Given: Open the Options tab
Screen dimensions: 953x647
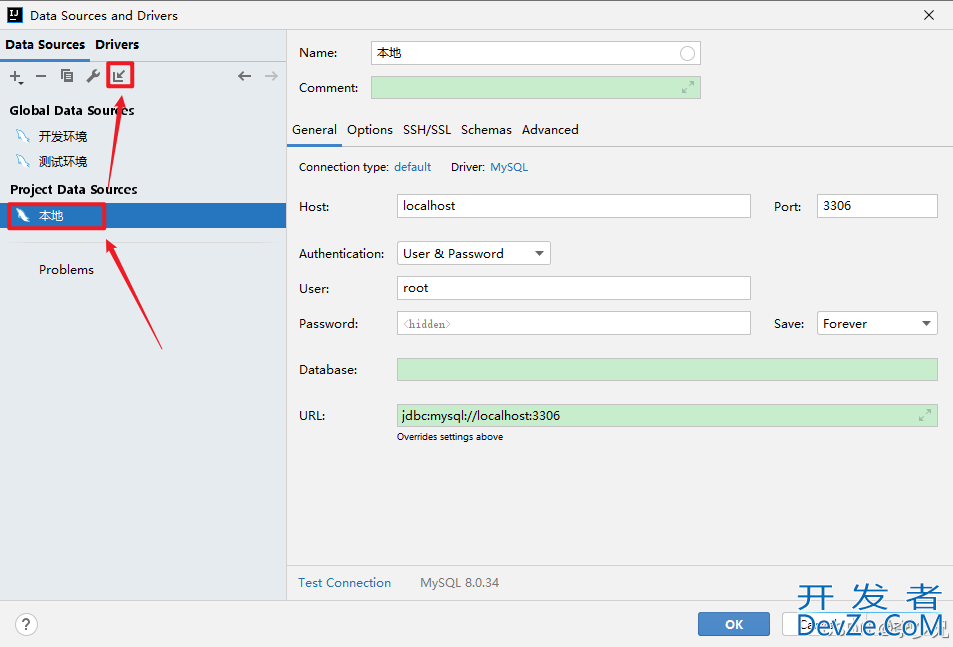Looking at the screenshot, I should pyautogui.click(x=370, y=130).
